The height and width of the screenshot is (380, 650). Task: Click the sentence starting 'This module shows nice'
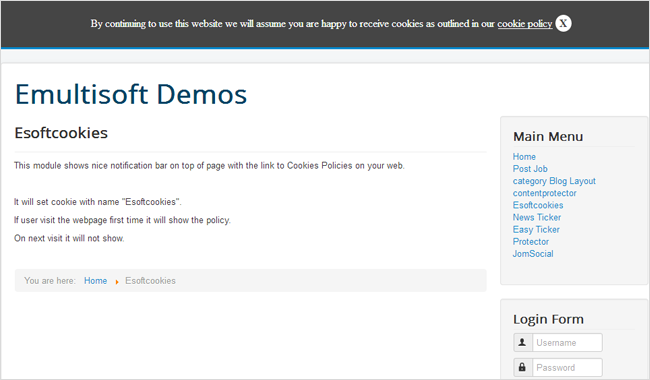pos(209,166)
